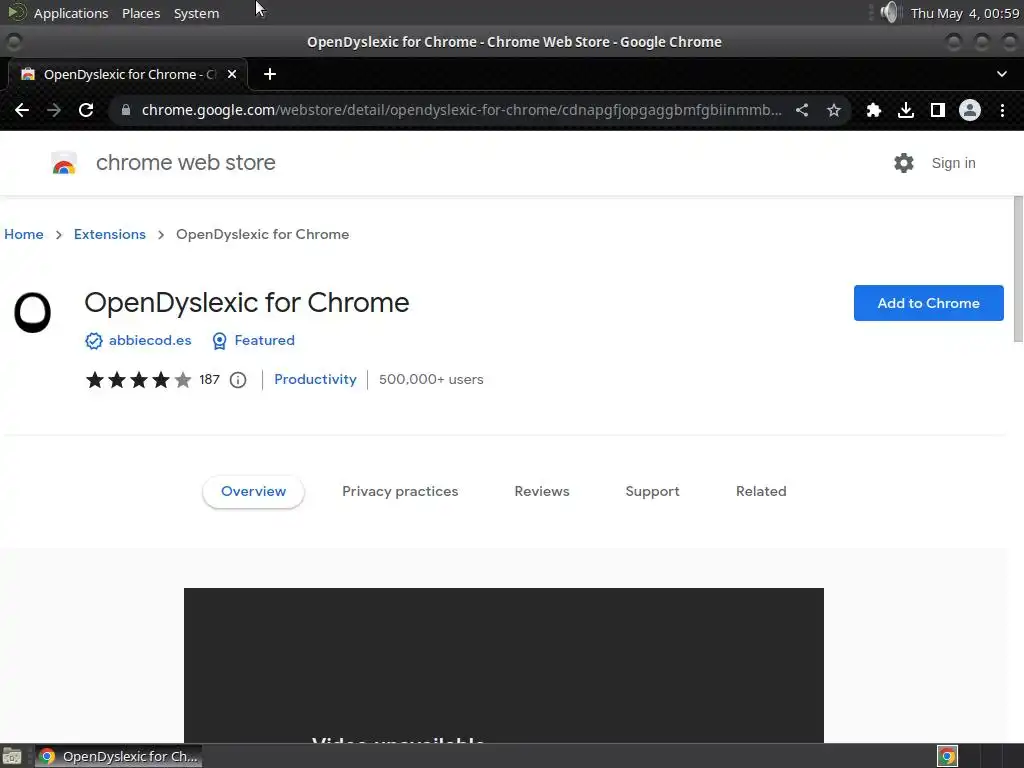Switch to the Related tab
The width and height of the screenshot is (1024, 768).
click(x=761, y=492)
